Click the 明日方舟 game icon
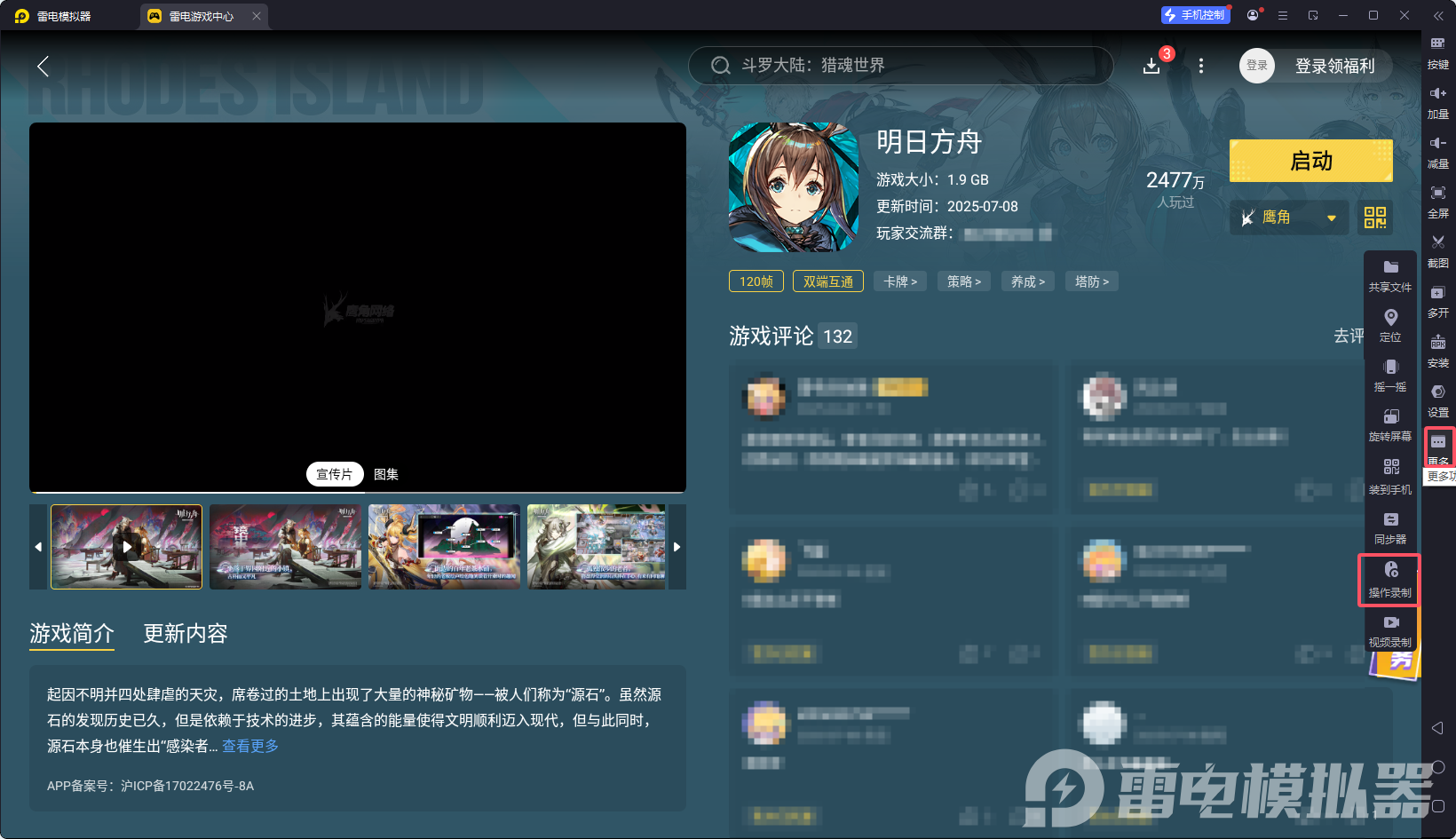Image resolution: width=1456 pixels, height=839 pixels. 794,187
